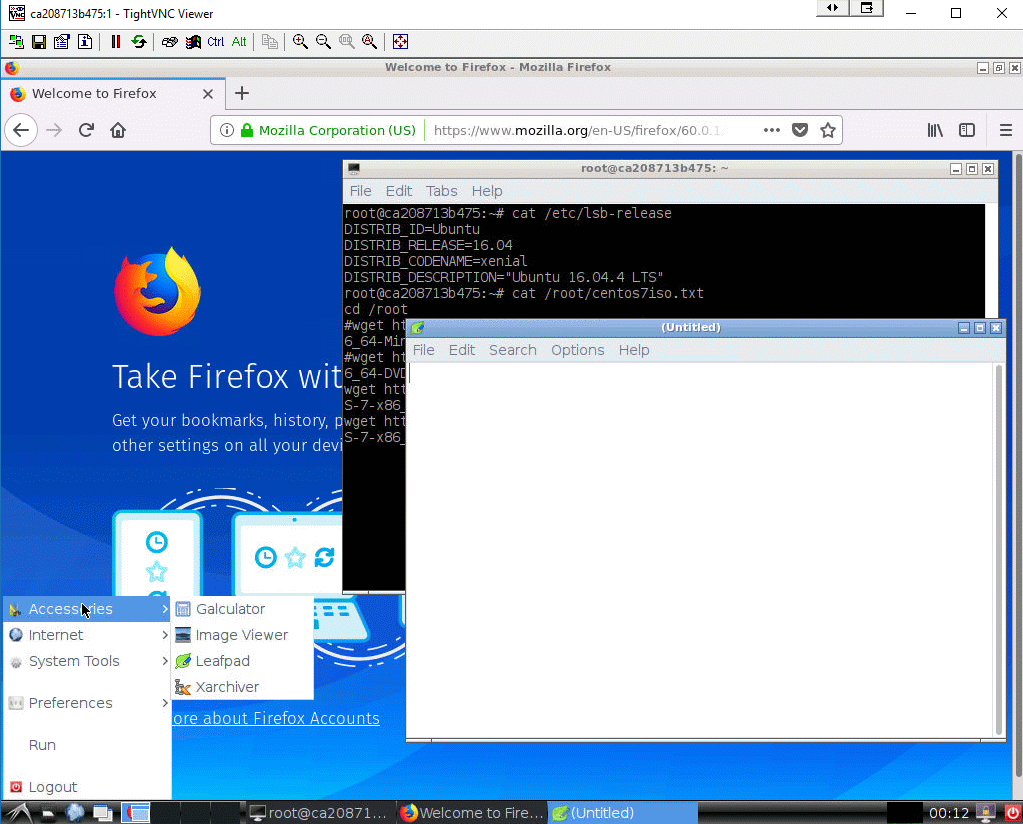Open terminal Help menu

click(x=487, y=191)
